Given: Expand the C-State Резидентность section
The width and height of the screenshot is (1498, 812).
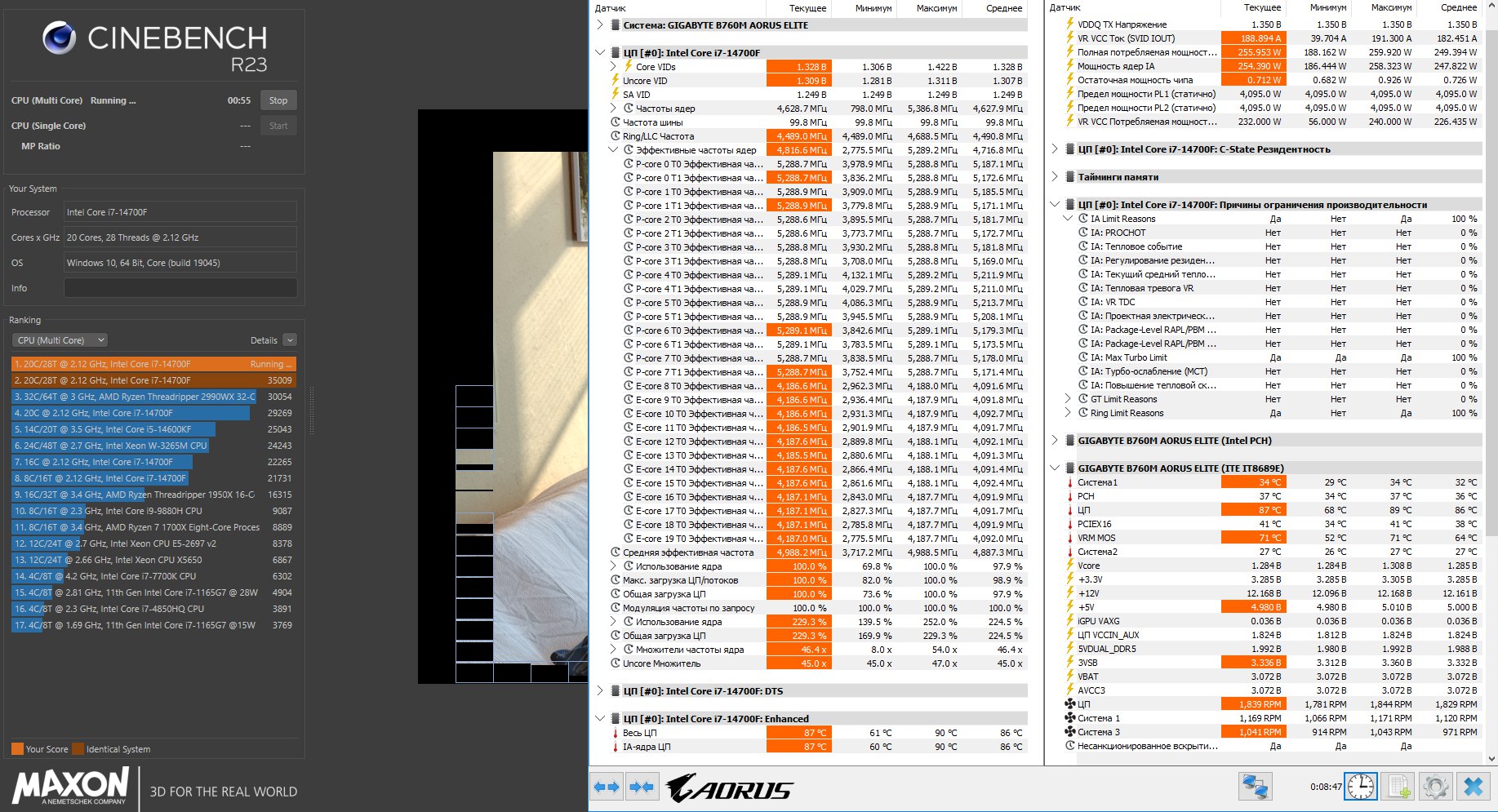Looking at the screenshot, I should 1055,149.
